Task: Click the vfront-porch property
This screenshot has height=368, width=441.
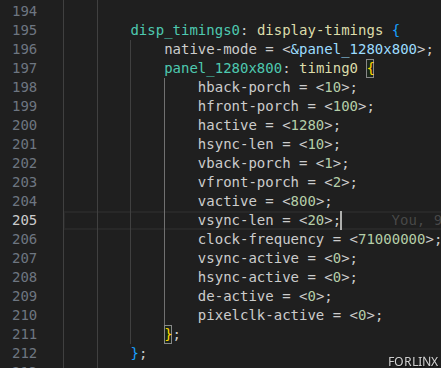Action: 248,182
